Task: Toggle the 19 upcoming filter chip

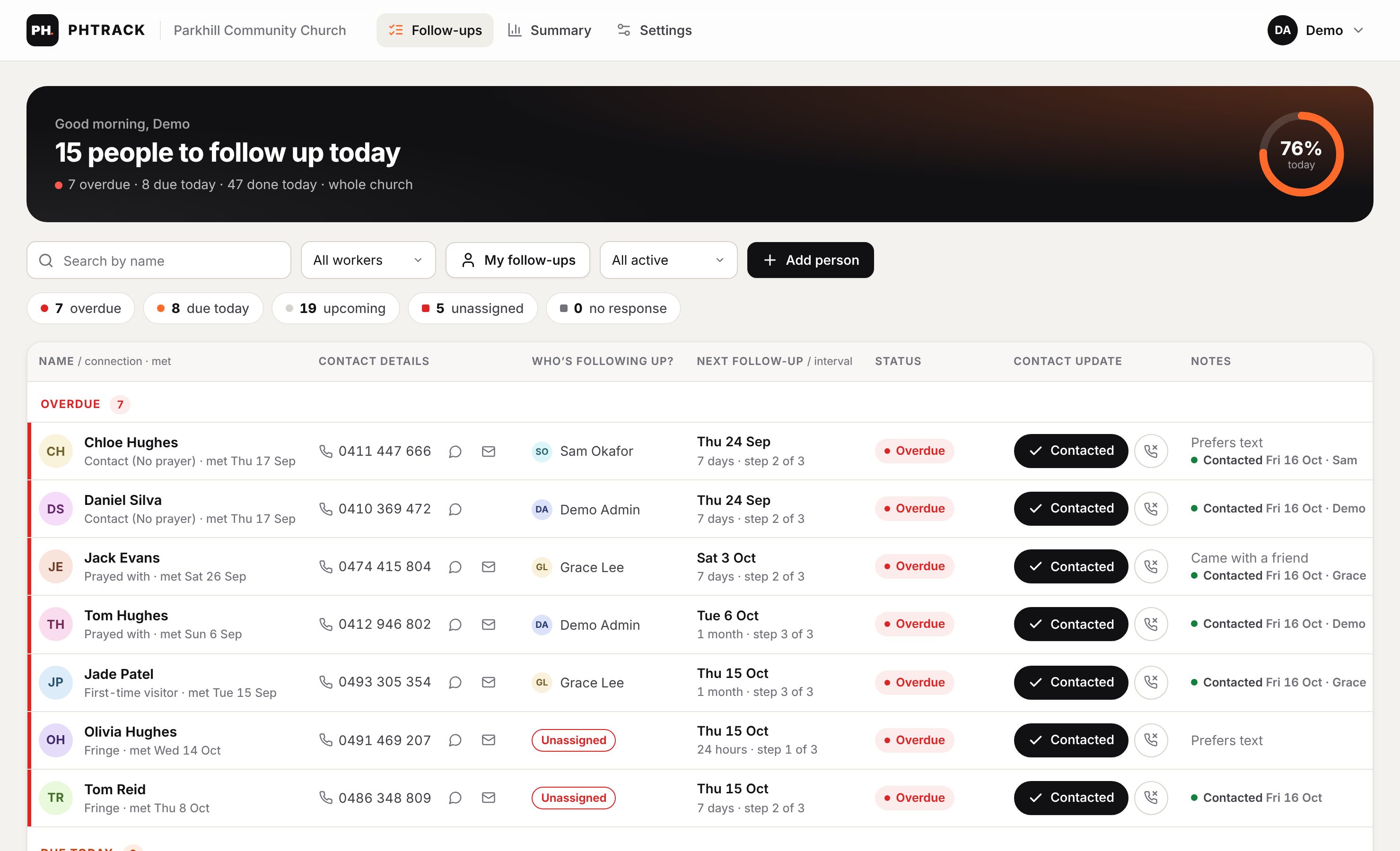Action: pyautogui.click(x=335, y=308)
